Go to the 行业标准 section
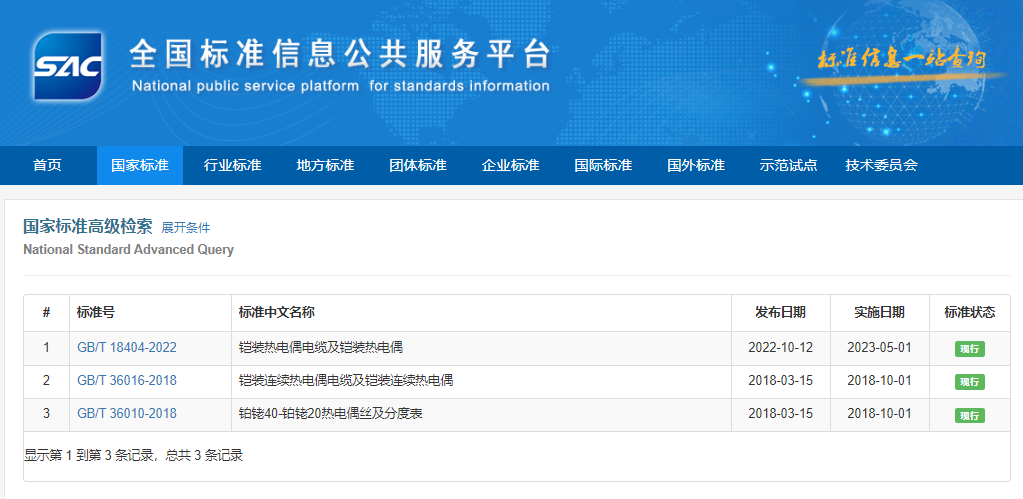This screenshot has height=499, width=1023. [232, 166]
